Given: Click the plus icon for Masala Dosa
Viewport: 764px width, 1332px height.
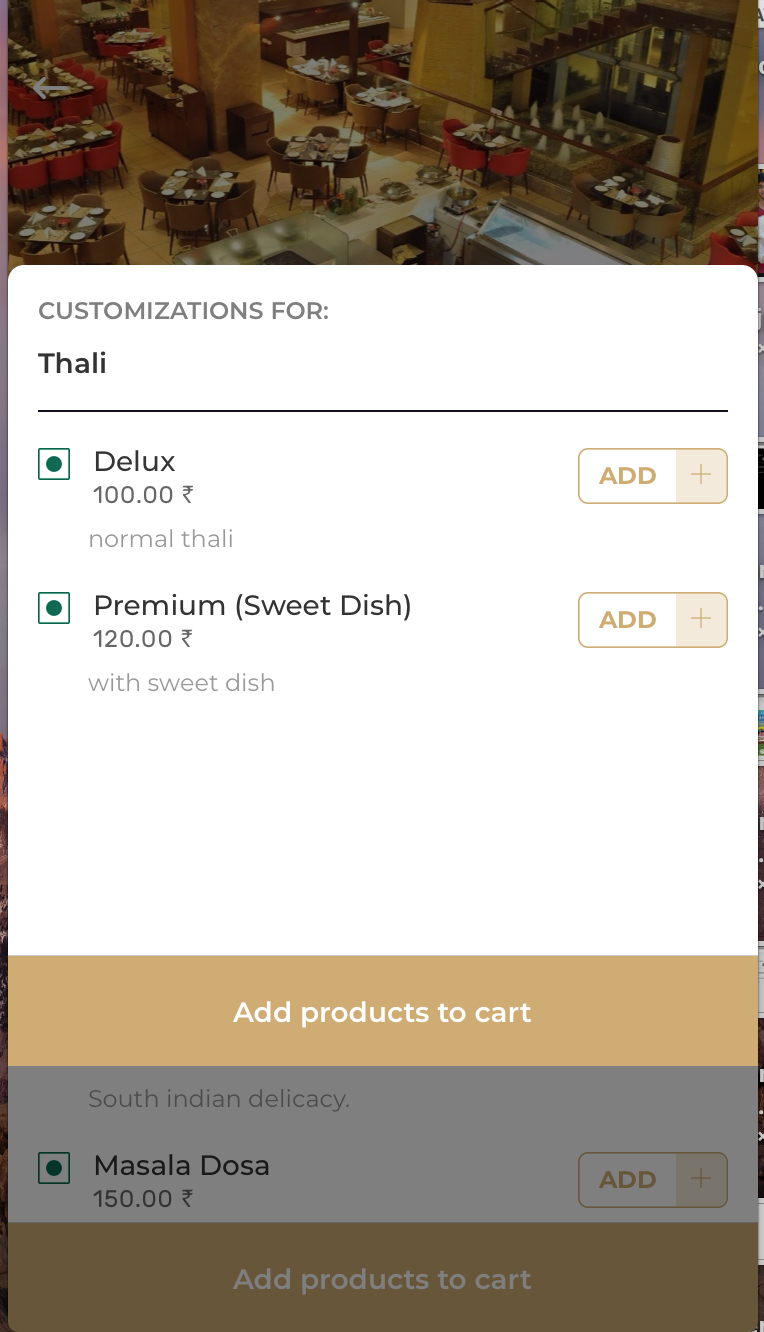Looking at the screenshot, I should (701, 1180).
